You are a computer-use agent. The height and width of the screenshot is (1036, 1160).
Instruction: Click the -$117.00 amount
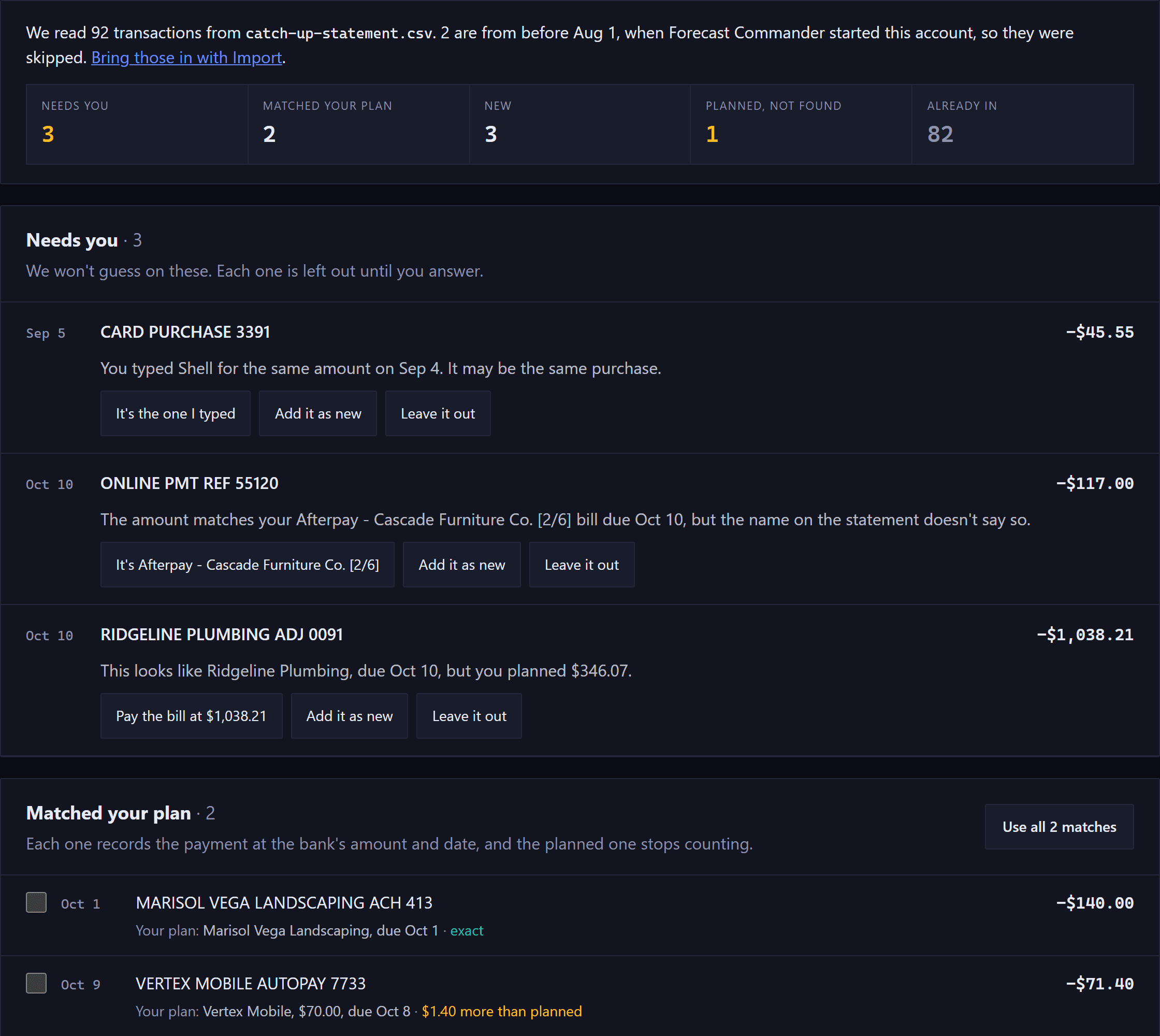click(1095, 484)
